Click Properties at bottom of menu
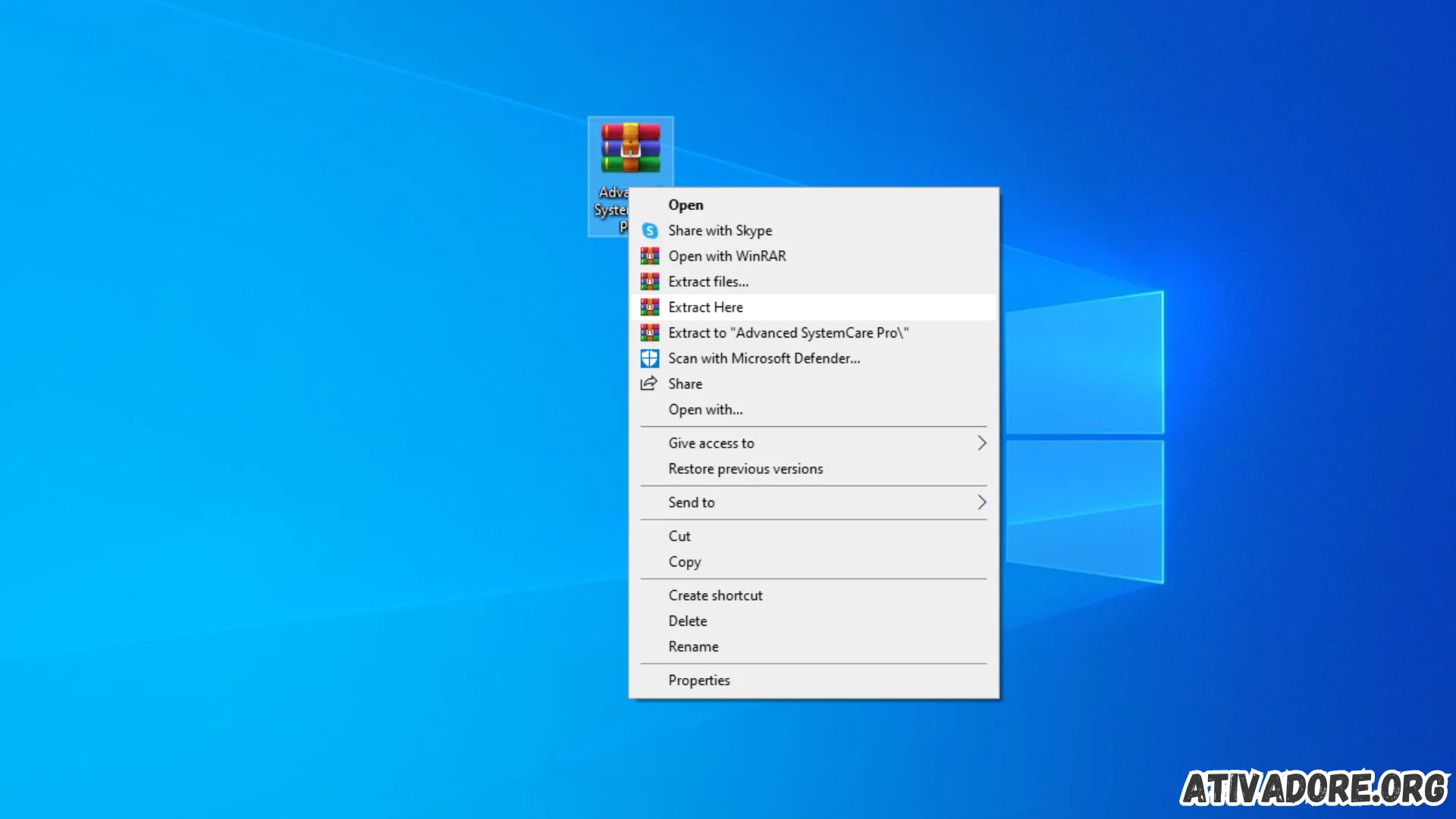Image resolution: width=1456 pixels, height=819 pixels. 699,679
